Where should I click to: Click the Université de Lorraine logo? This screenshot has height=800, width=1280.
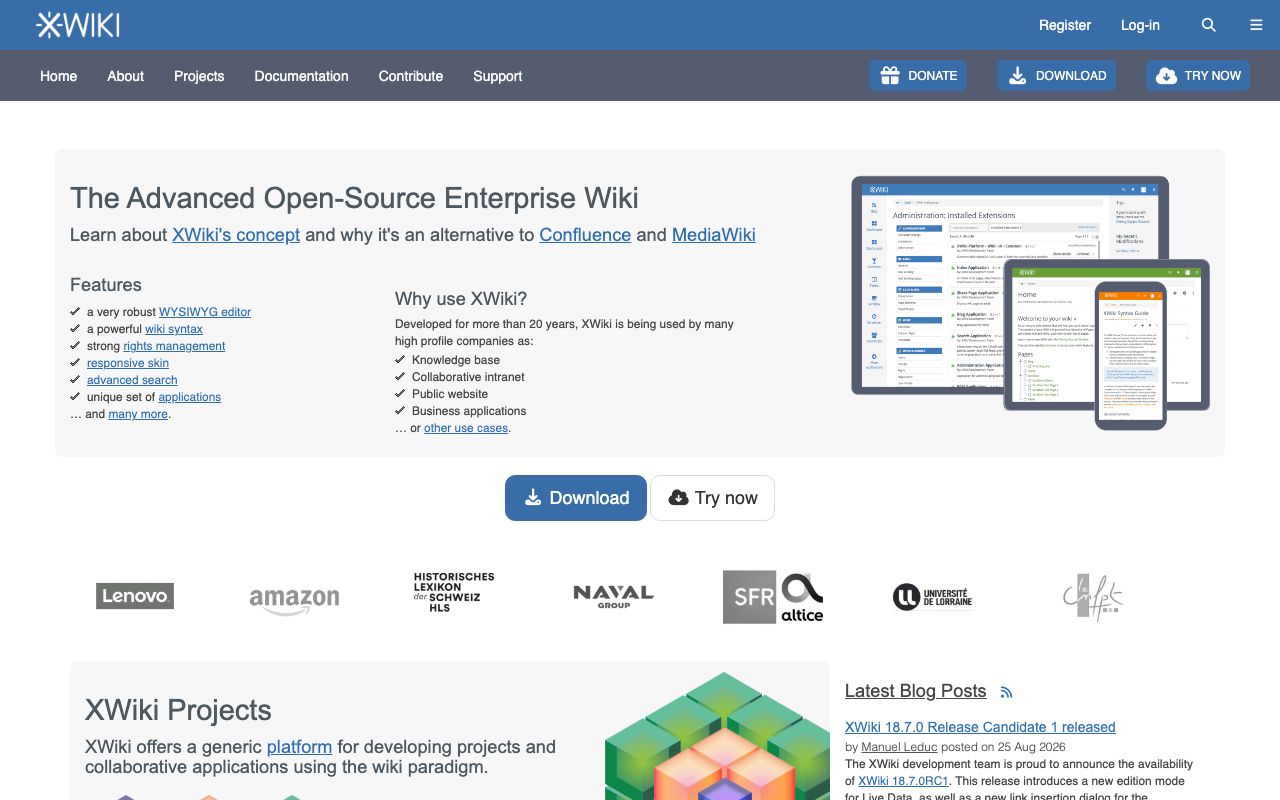pyautogui.click(x=932, y=597)
